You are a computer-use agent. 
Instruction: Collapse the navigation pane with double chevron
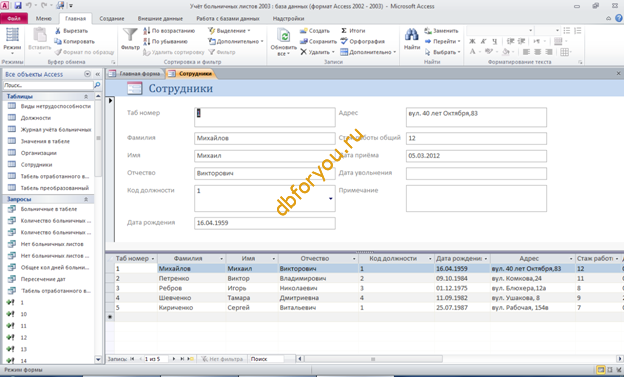coord(98,74)
